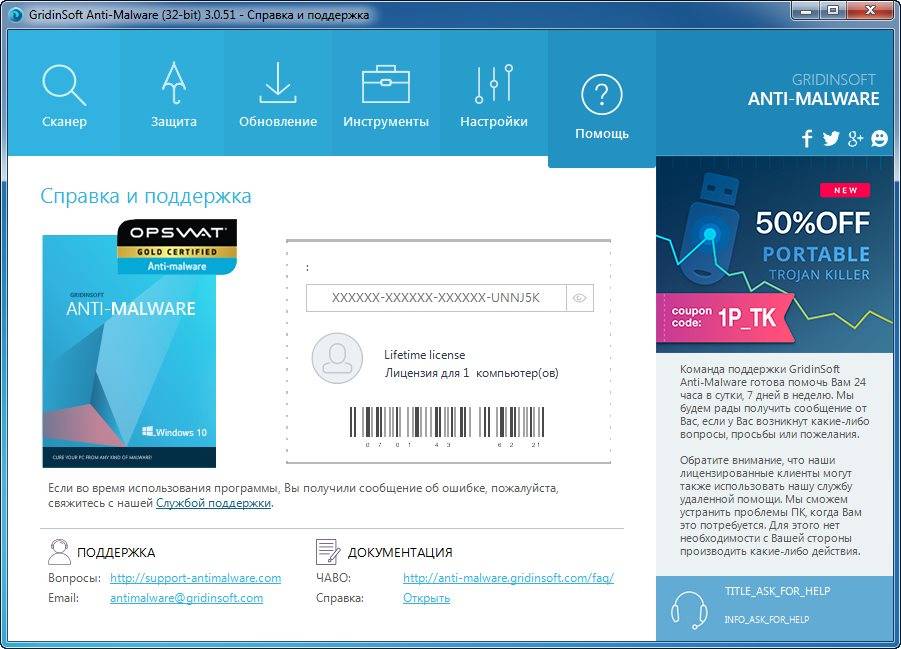Click the Anti-Malware product box image
The height and width of the screenshot is (649, 901).
click(x=129, y=351)
